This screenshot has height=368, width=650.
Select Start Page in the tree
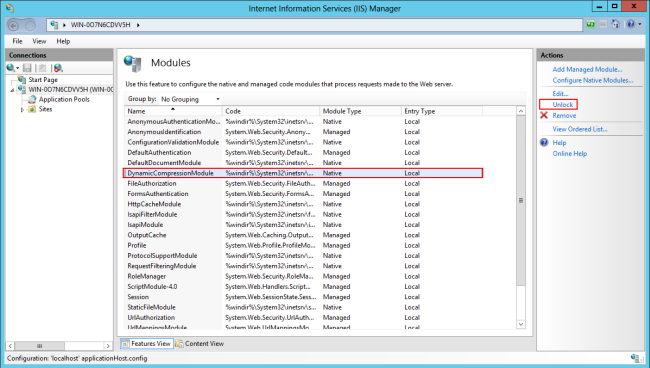coord(43,80)
